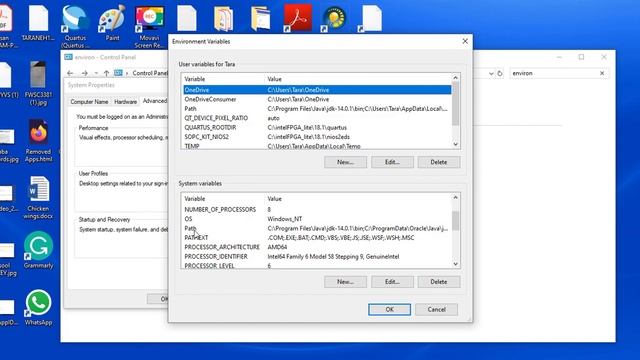This screenshot has height=360, width=640.
Task: Select the OneDriveConsumer user variable row
Action: click(317, 99)
